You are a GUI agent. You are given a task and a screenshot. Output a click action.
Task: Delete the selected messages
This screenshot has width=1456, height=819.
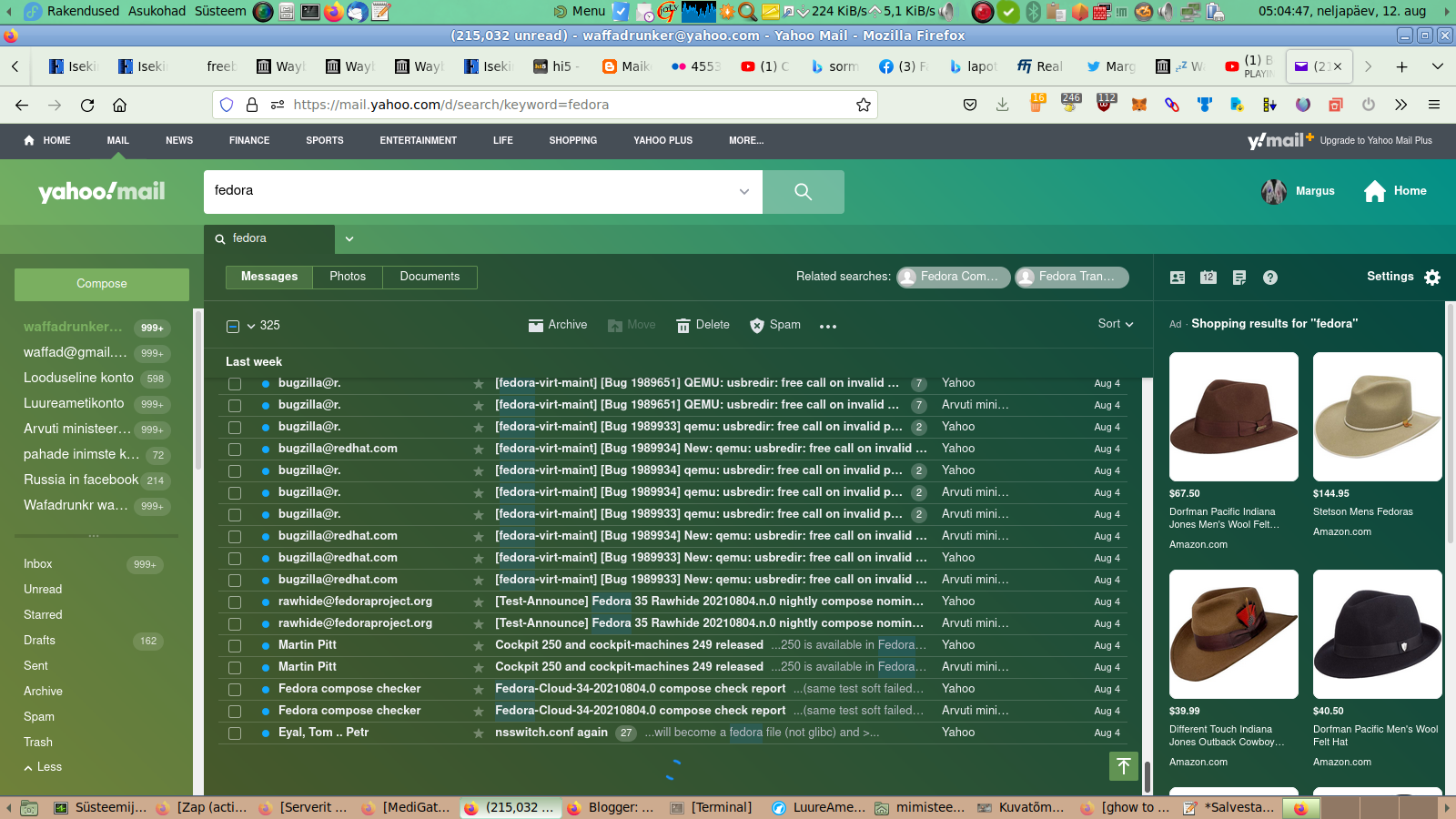click(x=703, y=325)
